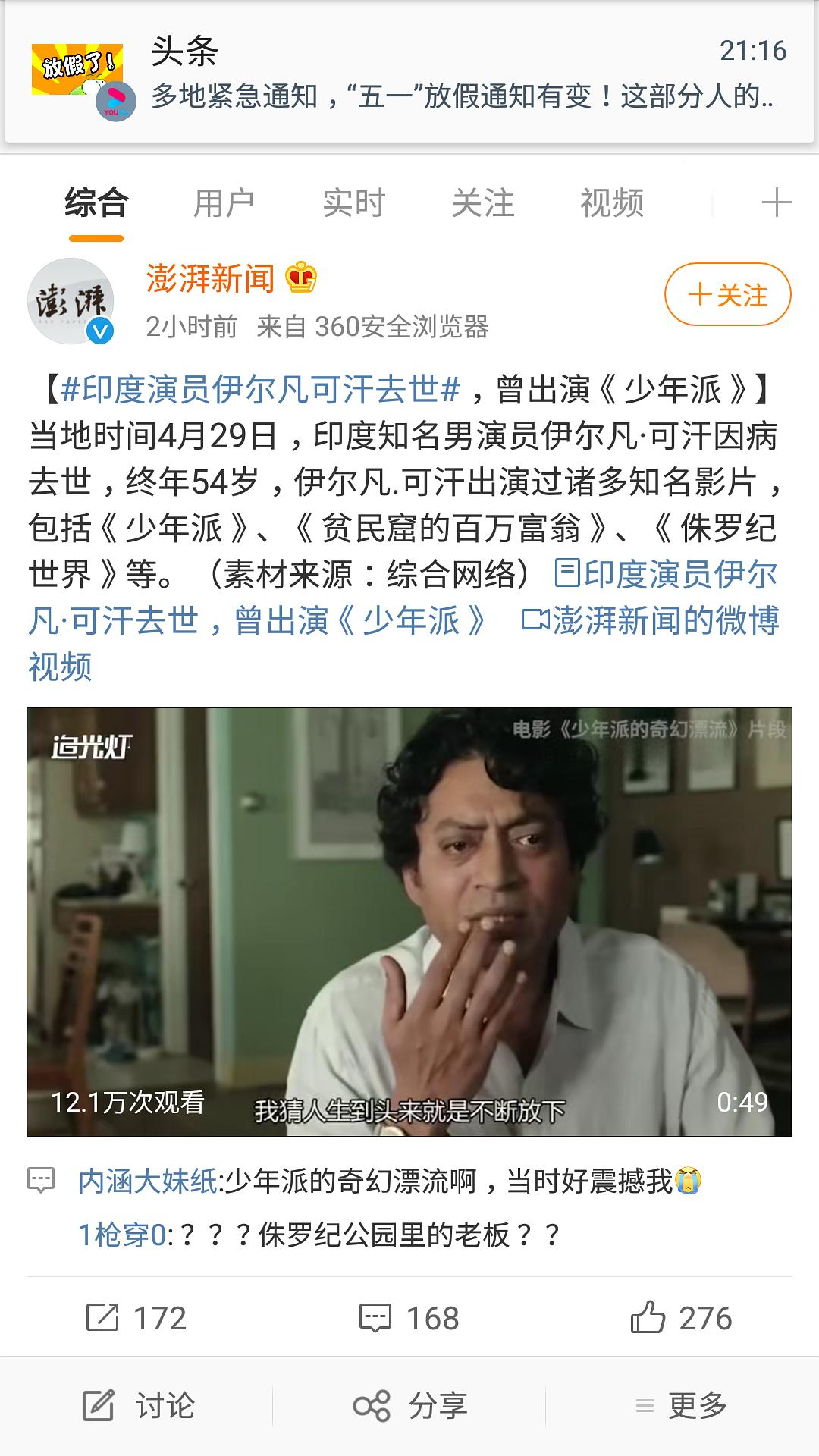
Task: Follow 澎湃新闻 with the 关注 button
Action: [728, 294]
